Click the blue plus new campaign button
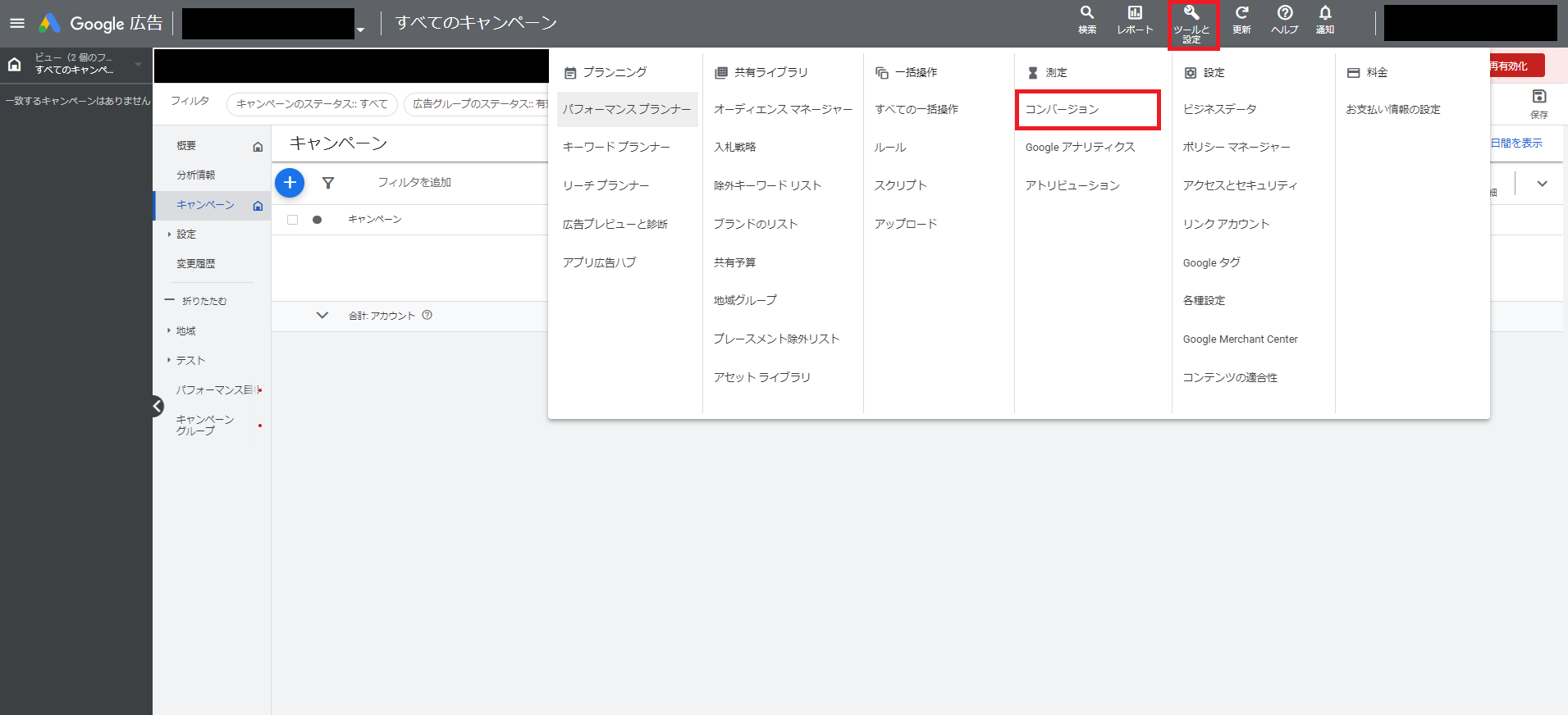The width and height of the screenshot is (1568, 715). (x=290, y=183)
